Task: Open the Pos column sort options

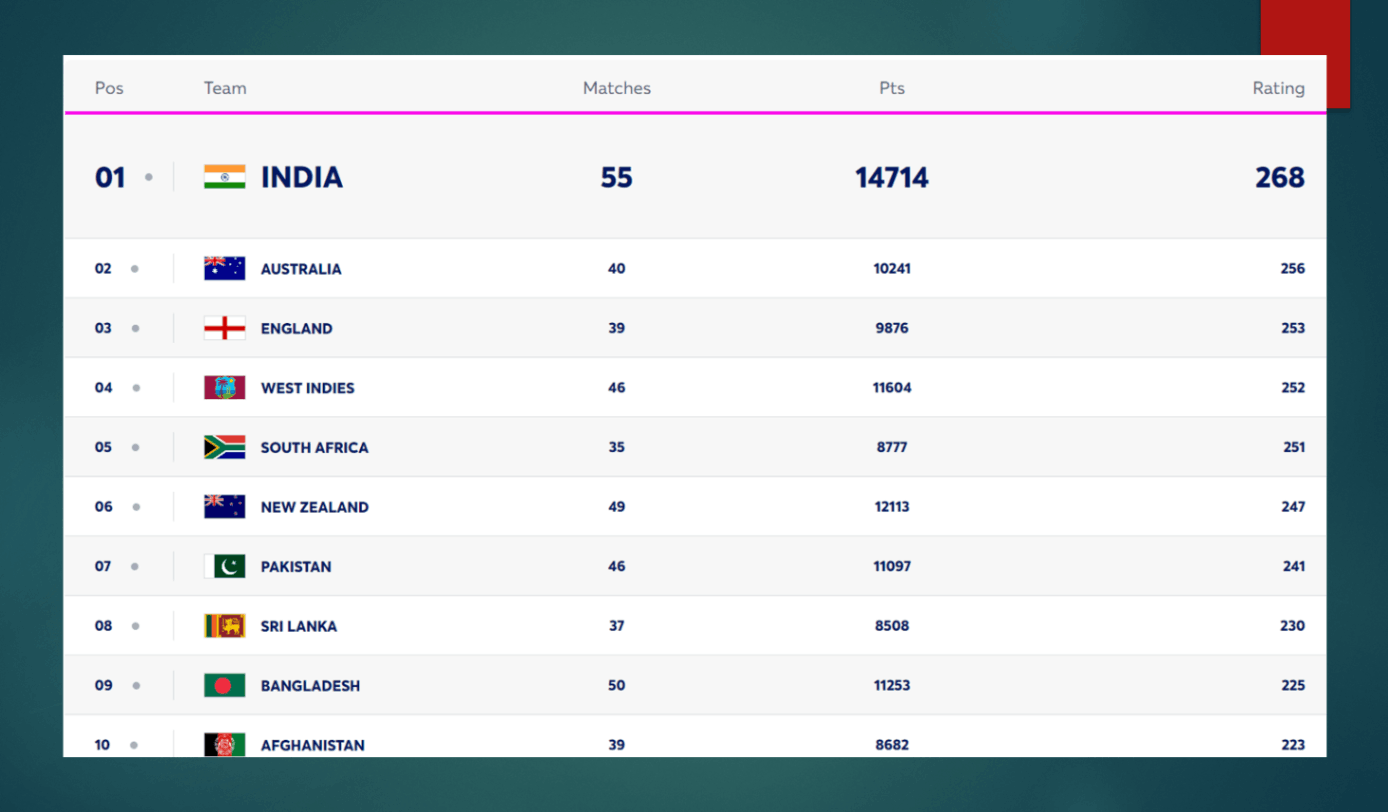Action: (x=108, y=88)
